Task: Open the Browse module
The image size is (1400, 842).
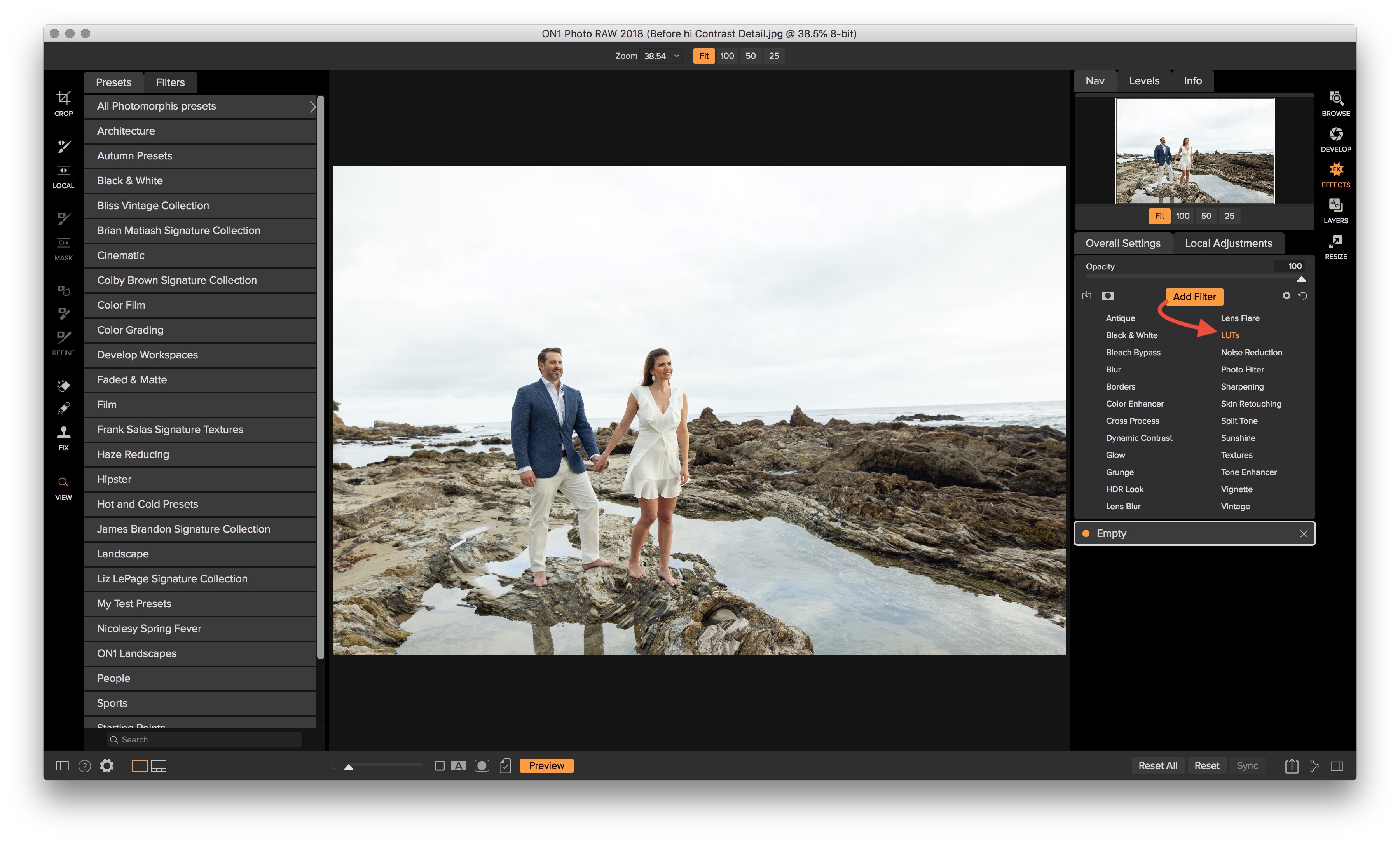Action: 1335,104
